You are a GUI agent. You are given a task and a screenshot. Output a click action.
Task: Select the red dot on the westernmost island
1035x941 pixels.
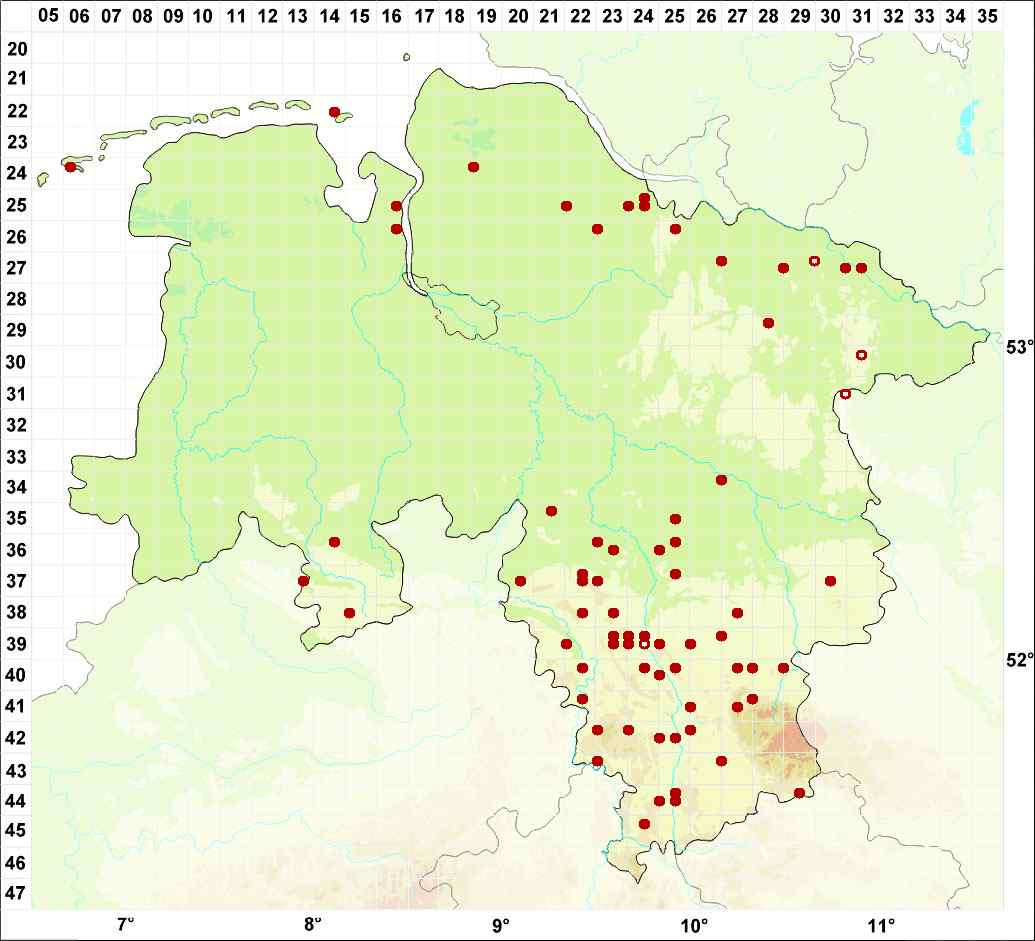(71, 167)
